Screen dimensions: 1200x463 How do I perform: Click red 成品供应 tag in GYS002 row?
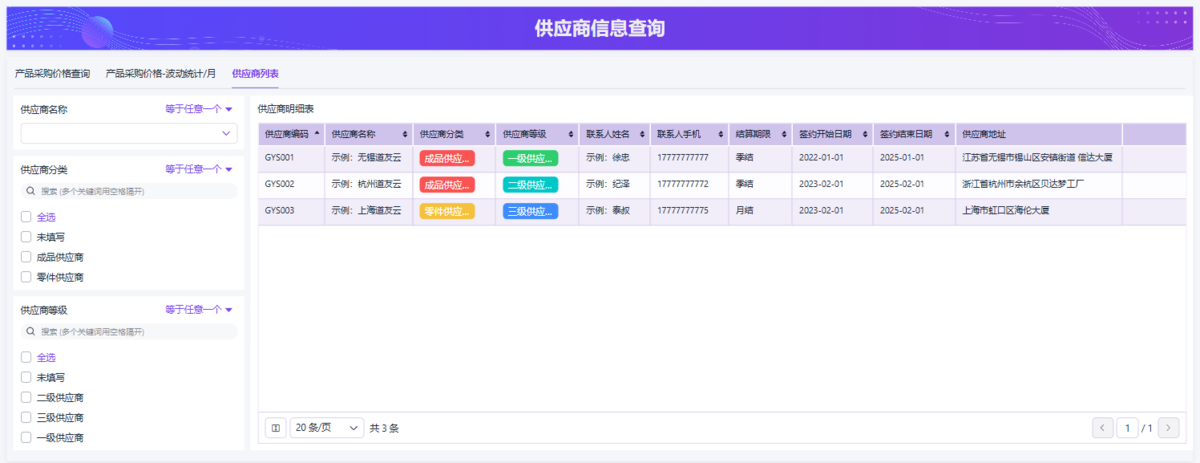(x=447, y=184)
